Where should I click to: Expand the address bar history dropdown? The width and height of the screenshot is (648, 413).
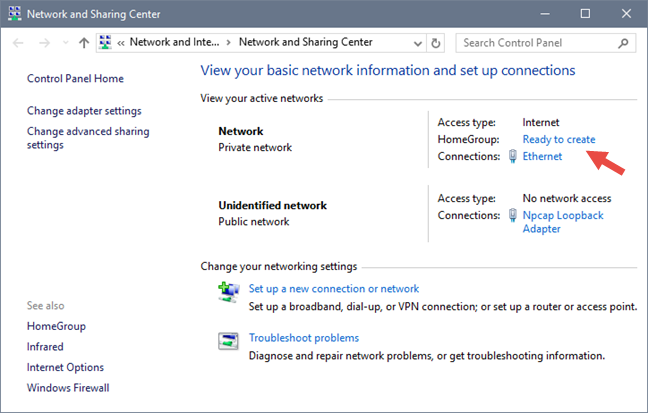click(418, 44)
